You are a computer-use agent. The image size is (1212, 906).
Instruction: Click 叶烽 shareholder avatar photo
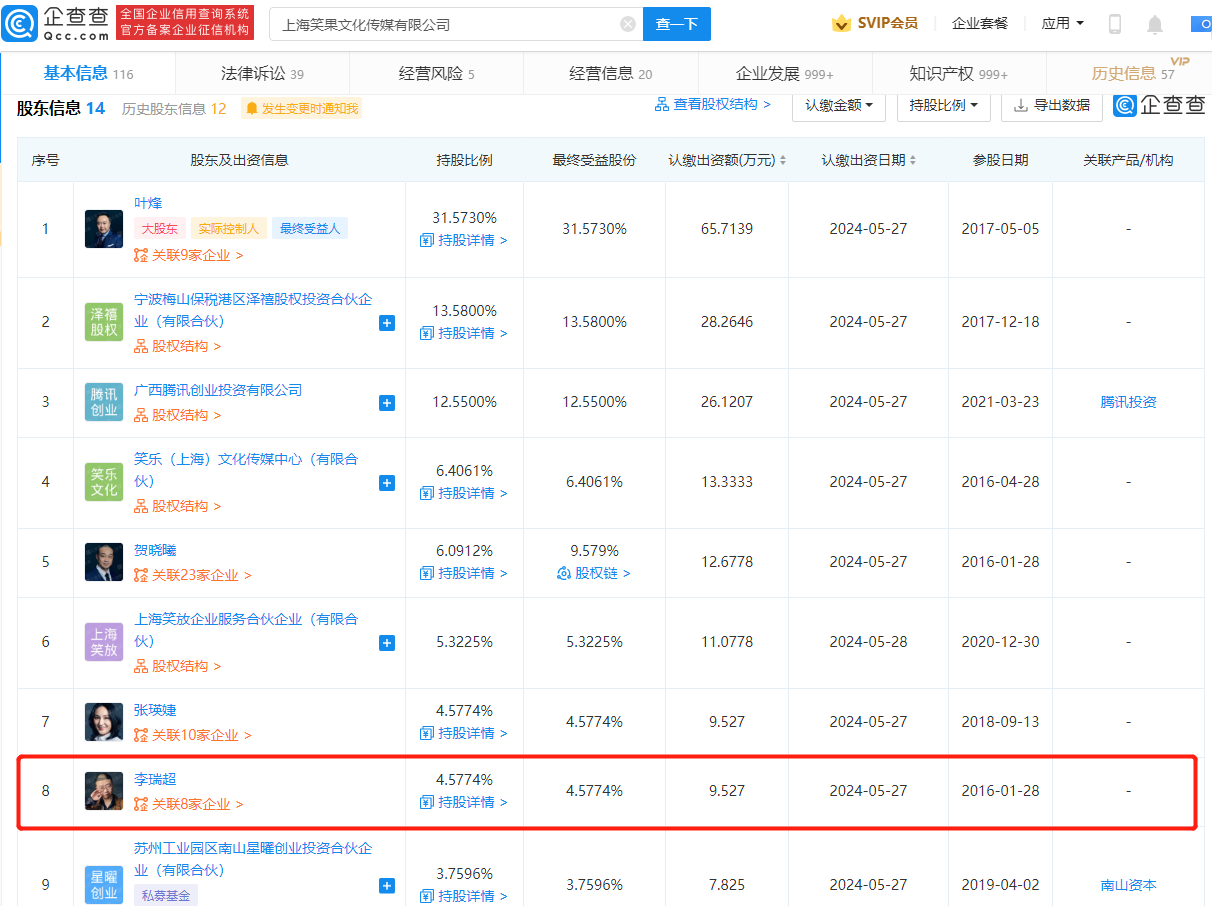click(104, 229)
